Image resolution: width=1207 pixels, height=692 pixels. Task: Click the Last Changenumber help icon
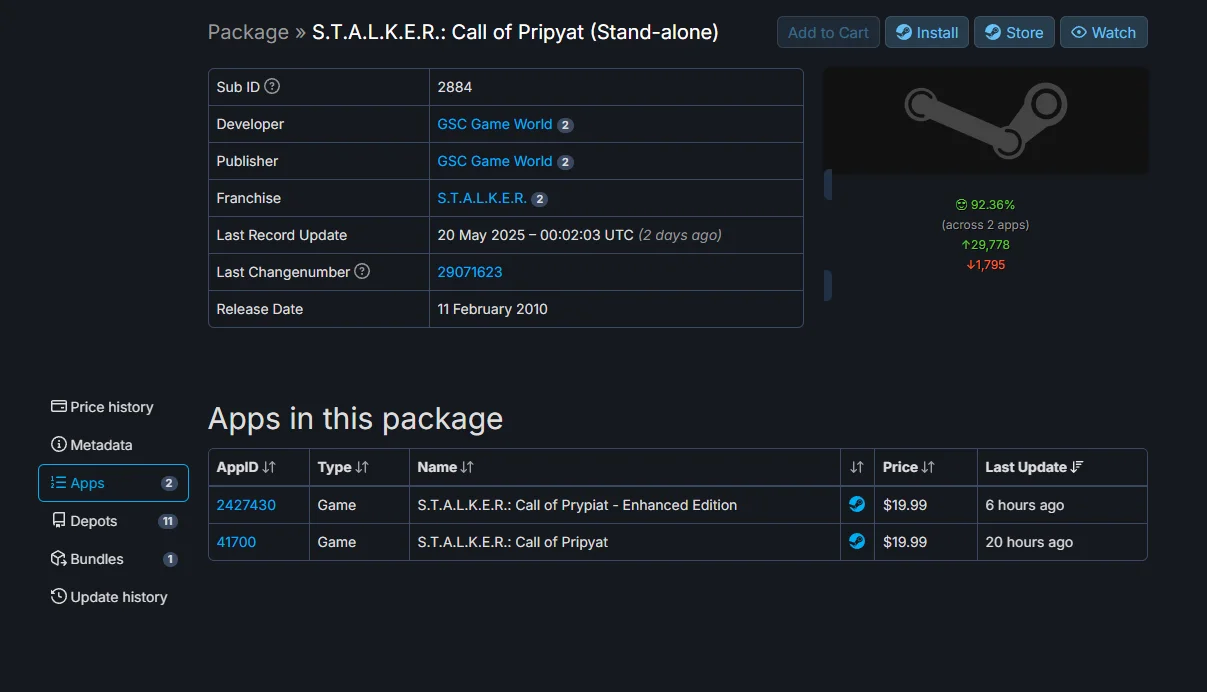[362, 271]
